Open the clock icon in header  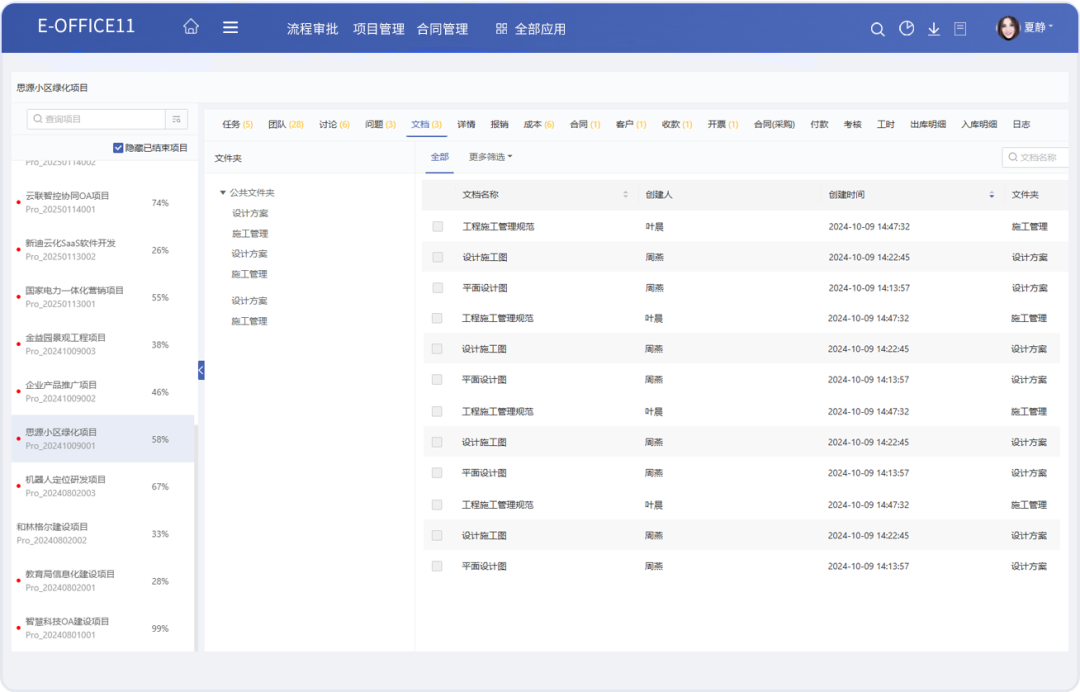[906, 29]
